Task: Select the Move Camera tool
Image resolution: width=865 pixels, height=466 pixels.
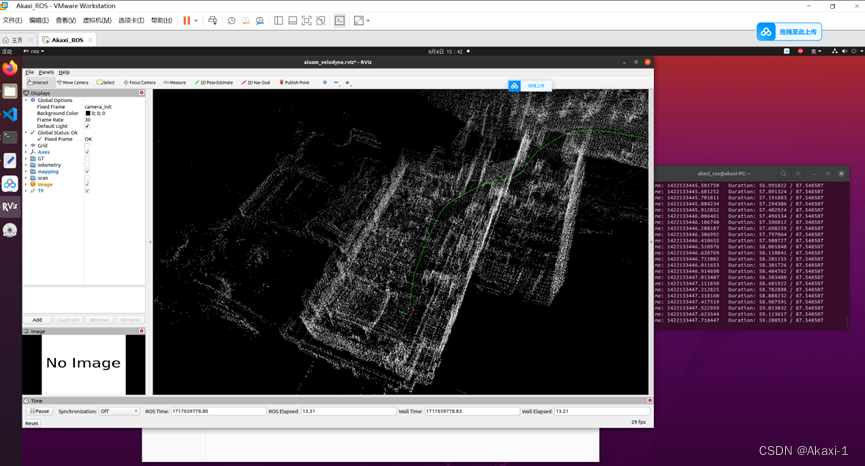Action: (x=73, y=82)
